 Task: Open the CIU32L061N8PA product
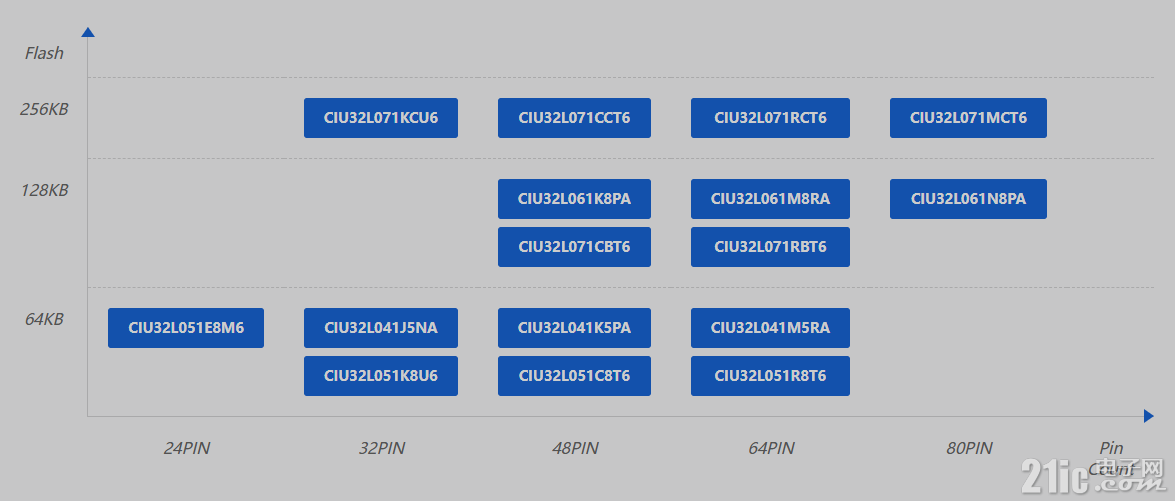point(968,198)
